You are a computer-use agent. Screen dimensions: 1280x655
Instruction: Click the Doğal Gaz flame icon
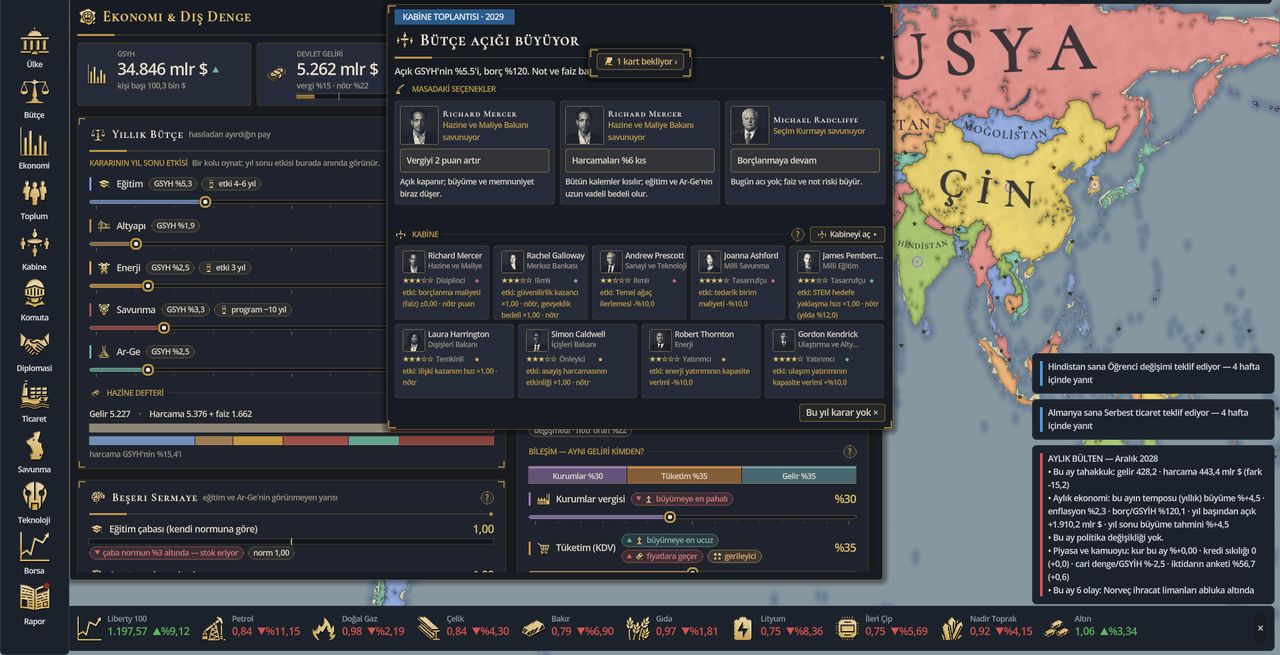323,628
